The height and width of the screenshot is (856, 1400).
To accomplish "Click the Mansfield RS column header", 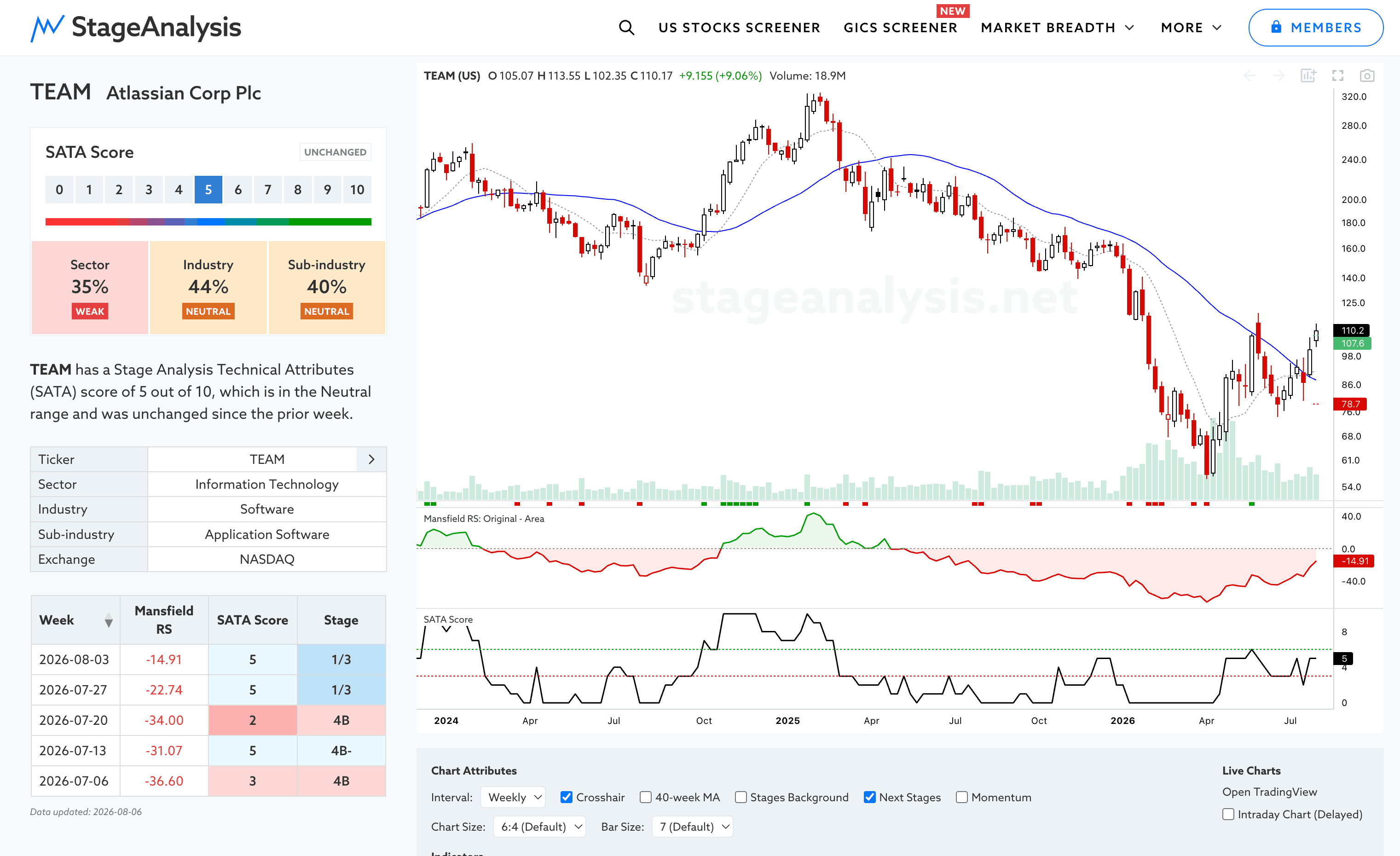I will (164, 620).
